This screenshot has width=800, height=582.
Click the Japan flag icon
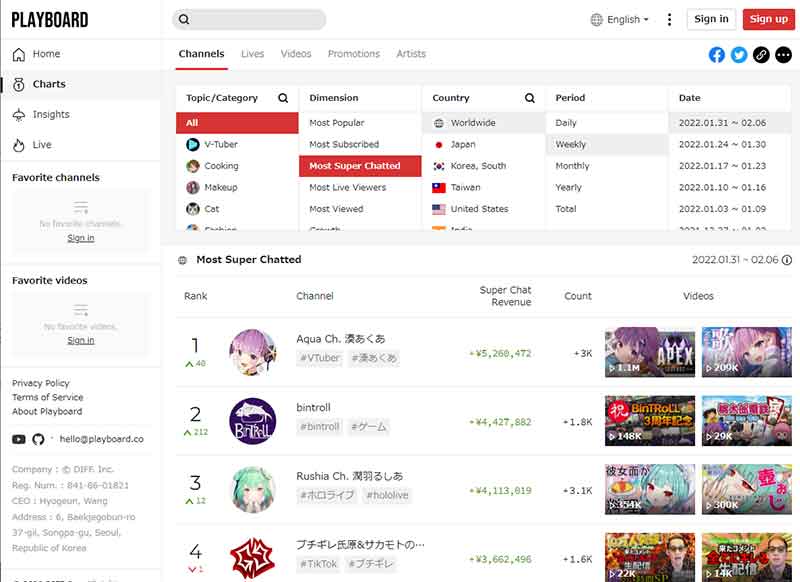click(x=439, y=144)
